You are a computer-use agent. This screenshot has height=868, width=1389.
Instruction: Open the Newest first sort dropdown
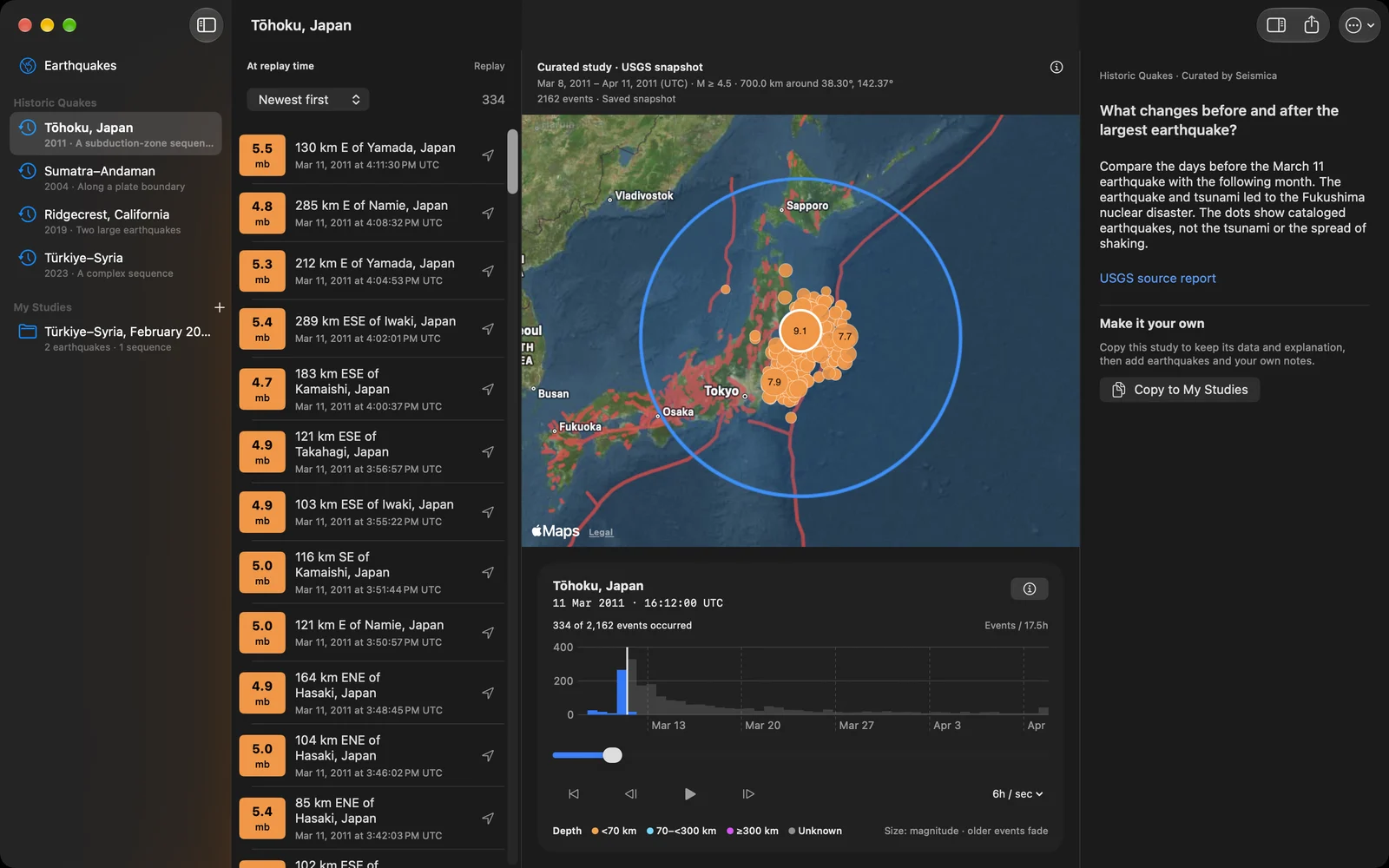(308, 100)
